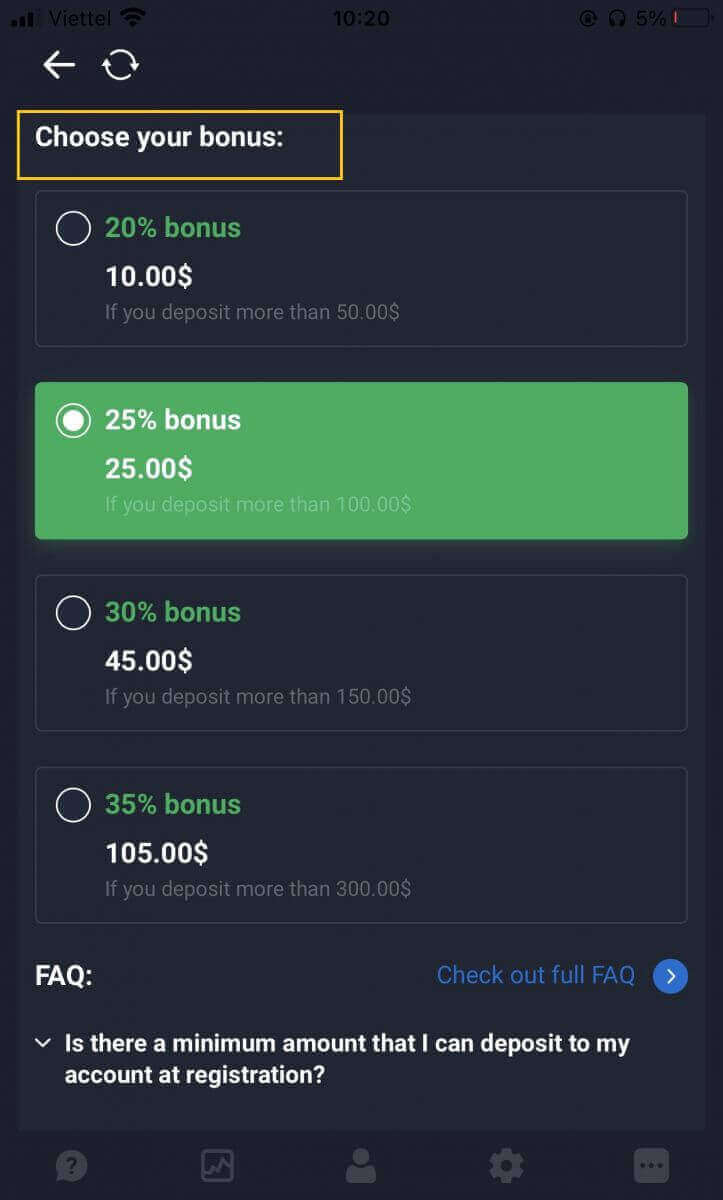Select the 35% bonus radio button
Screen dimensions: 723x1200
pyautogui.click(x=73, y=804)
